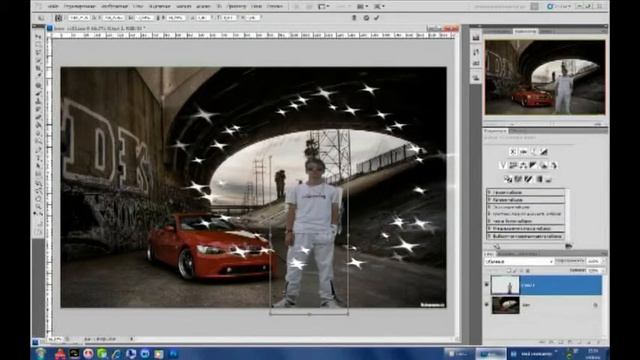Commit the transform with the checkmark icon
The image size is (640, 360).
click(377, 18)
